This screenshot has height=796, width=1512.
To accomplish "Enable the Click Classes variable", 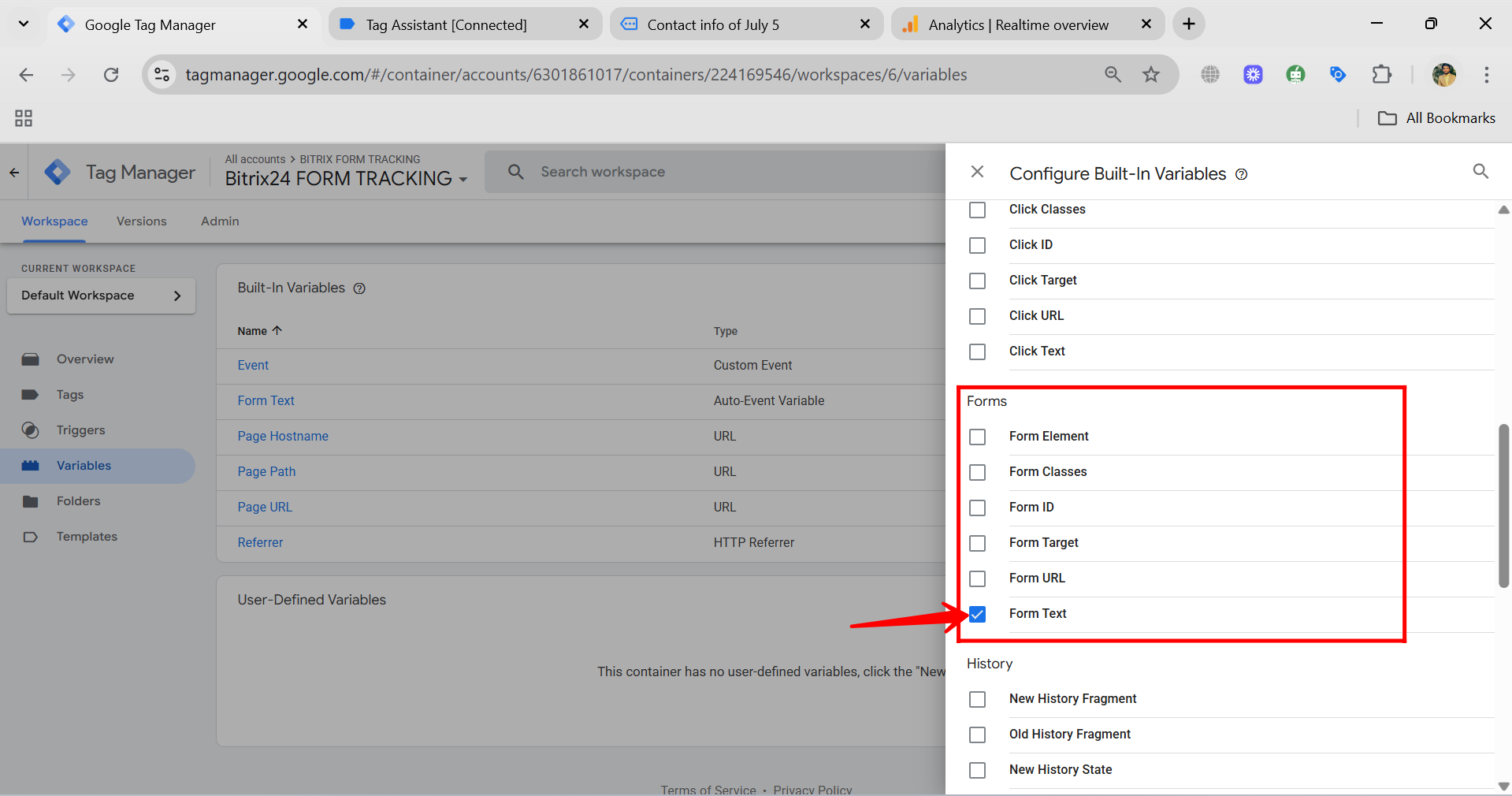I will [977, 210].
